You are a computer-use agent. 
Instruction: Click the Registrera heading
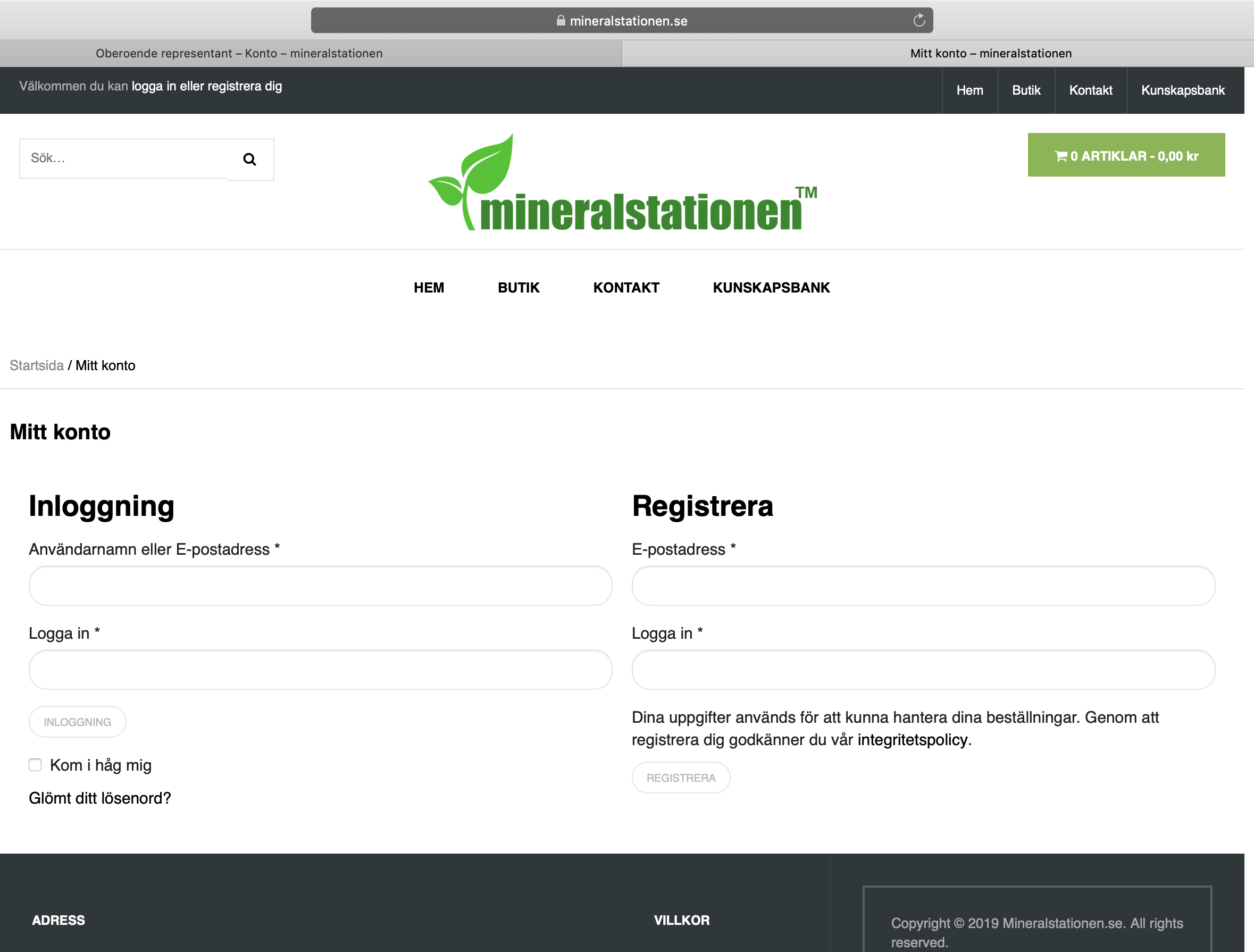(703, 506)
